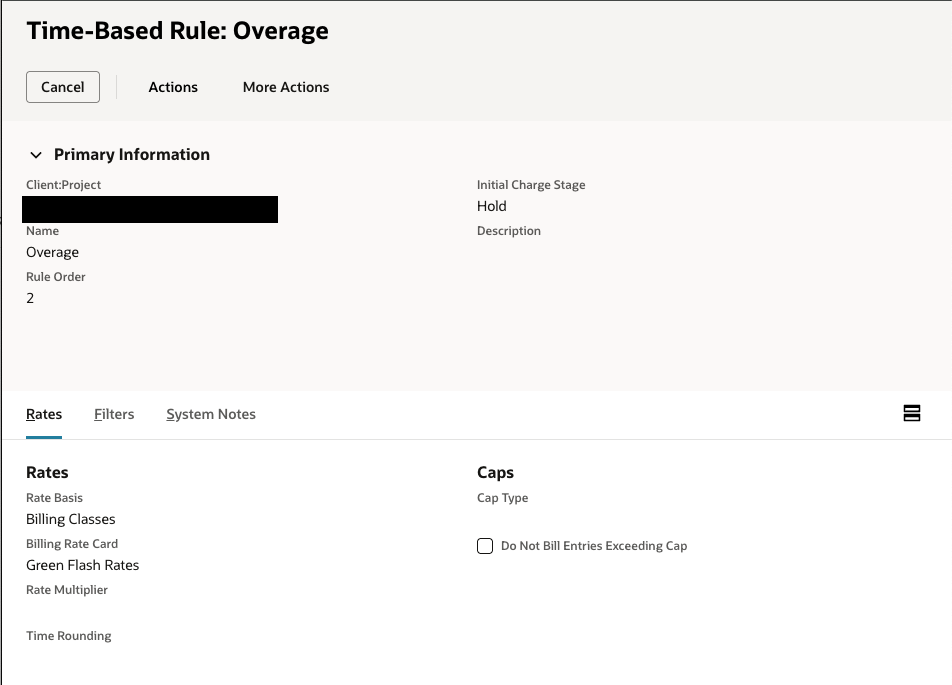Click the Cap Type label
Screen dimensions: 952x685
(x=502, y=497)
